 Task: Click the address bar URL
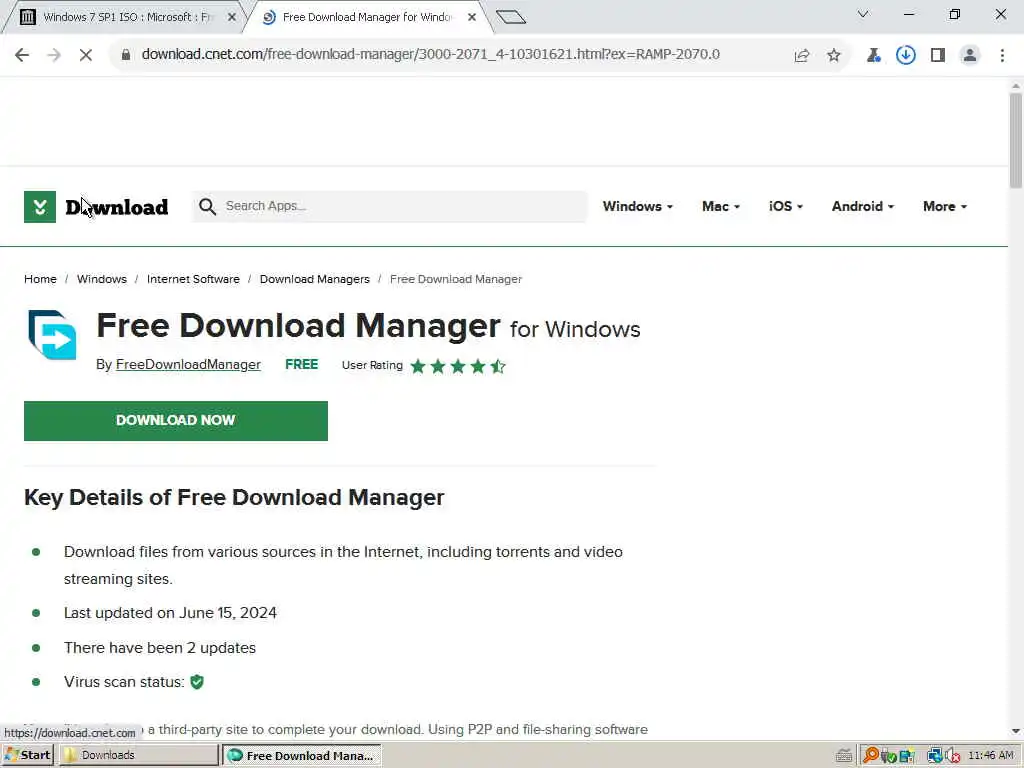(x=430, y=55)
